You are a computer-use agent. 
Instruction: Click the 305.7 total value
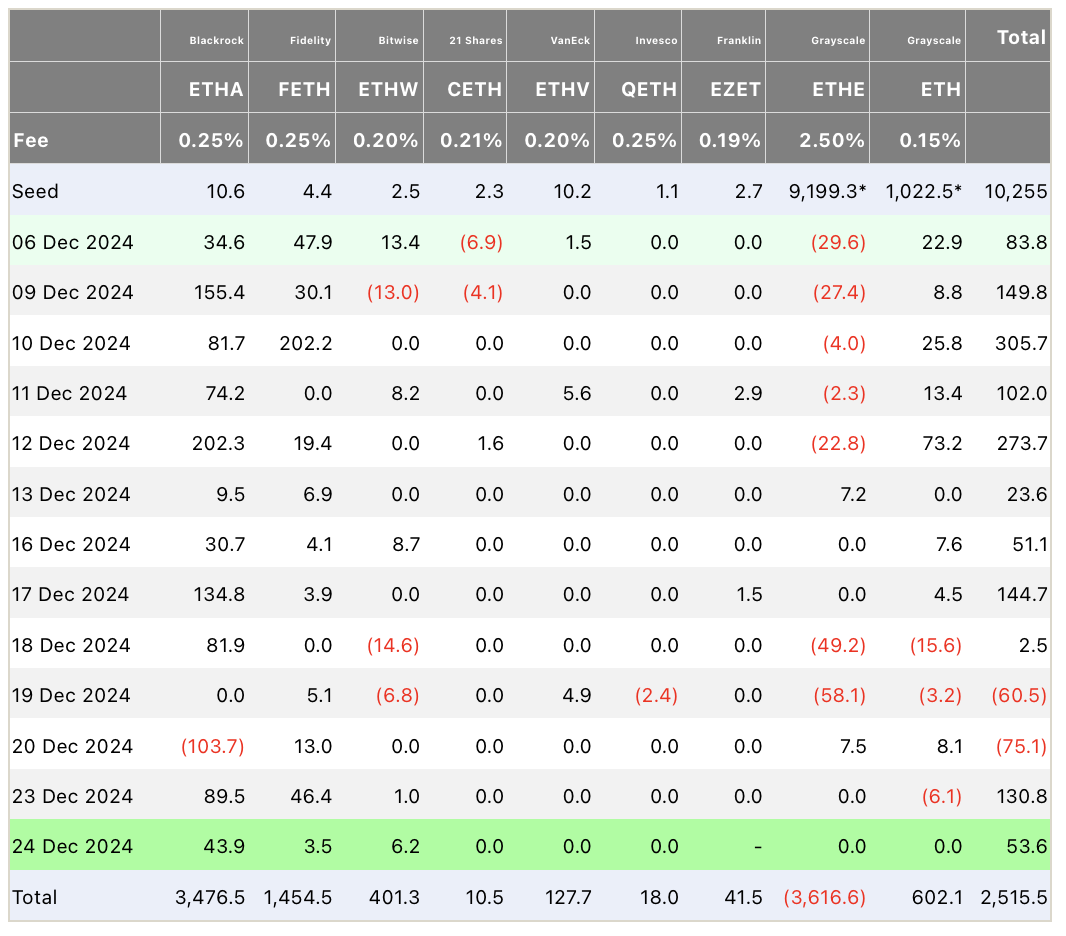tap(1021, 343)
